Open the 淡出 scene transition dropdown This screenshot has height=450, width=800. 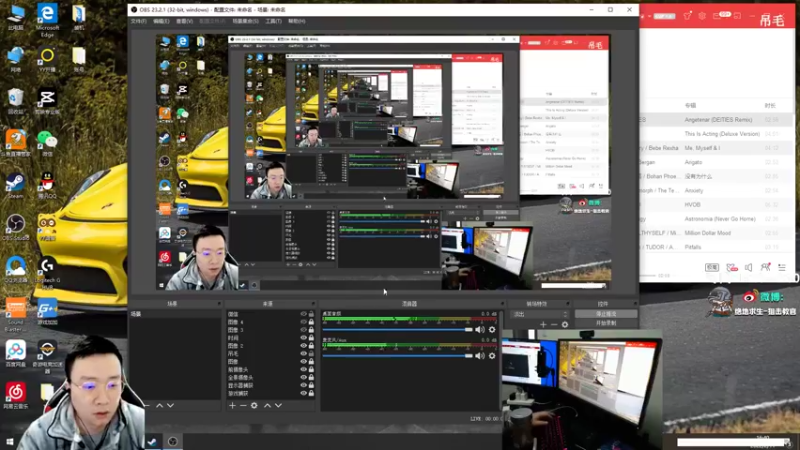pos(540,314)
